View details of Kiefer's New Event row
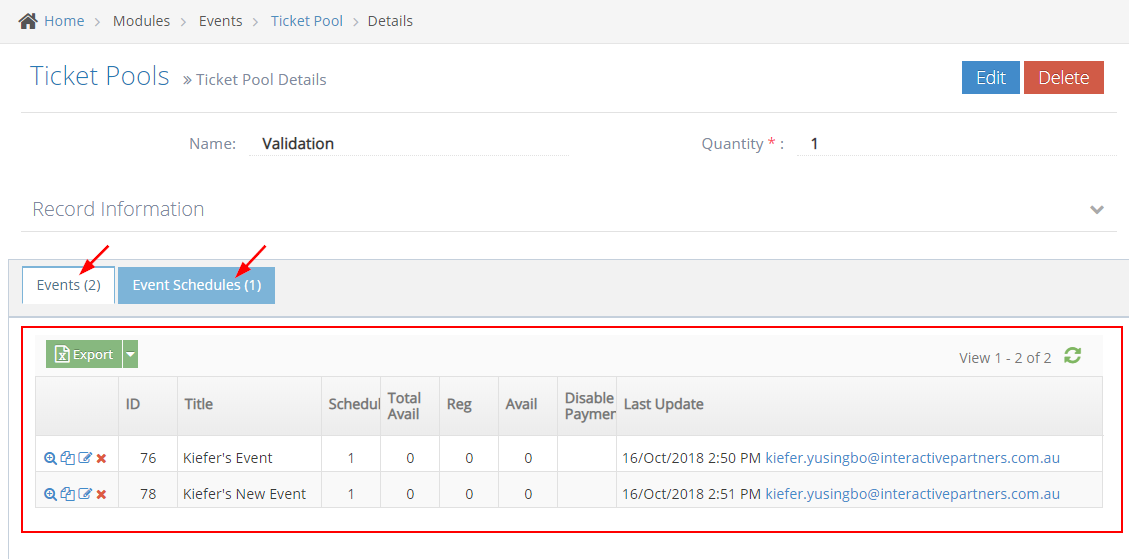 pyautogui.click(x=50, y=494)
